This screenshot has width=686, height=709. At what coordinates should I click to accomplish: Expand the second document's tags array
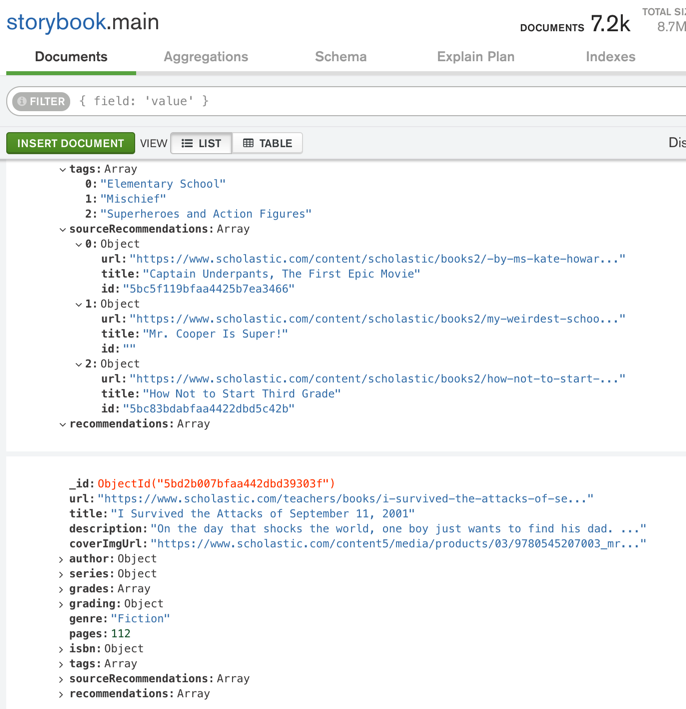tap(61, 665)
